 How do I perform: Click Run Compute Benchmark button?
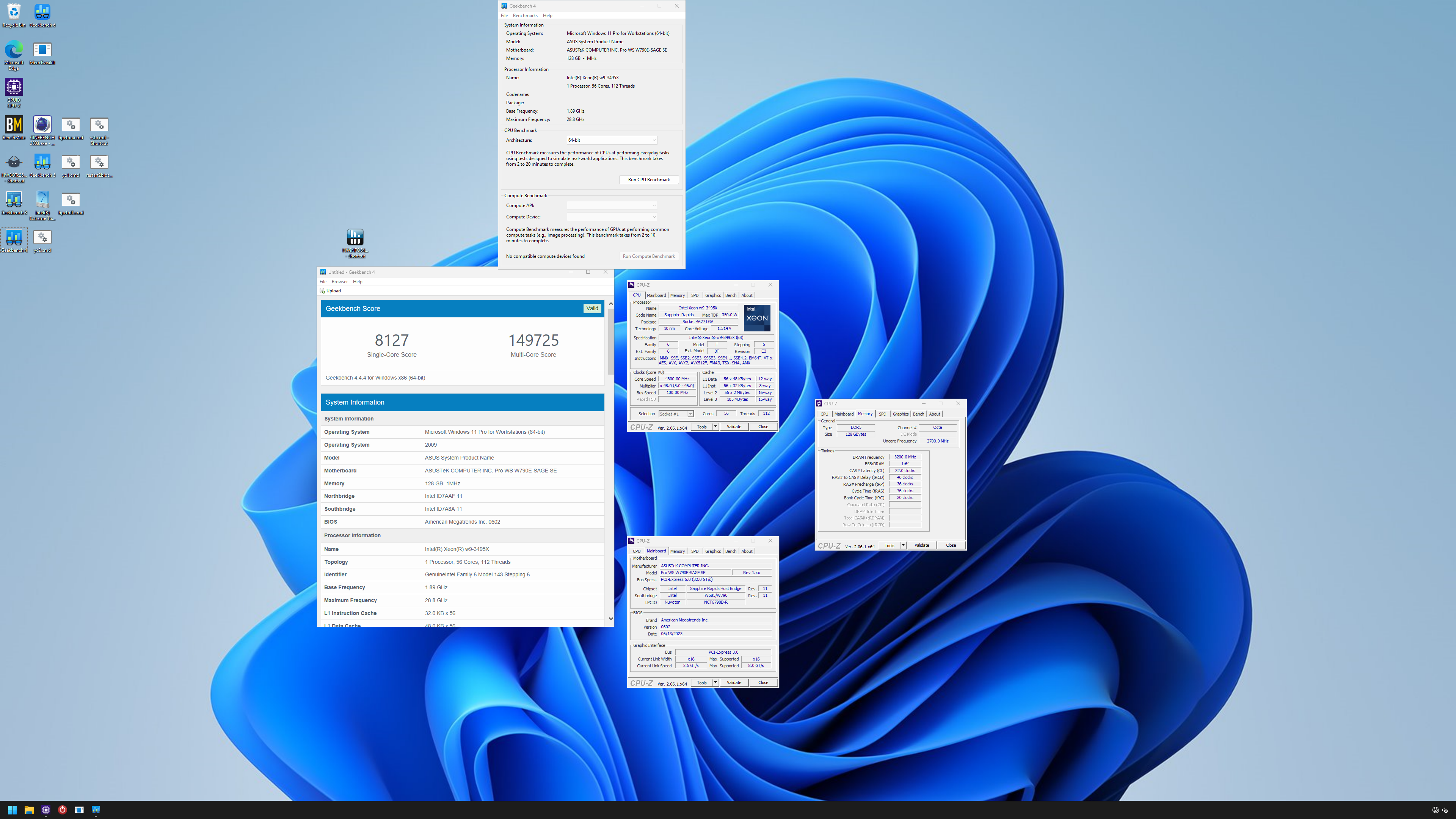coord(649,256)
